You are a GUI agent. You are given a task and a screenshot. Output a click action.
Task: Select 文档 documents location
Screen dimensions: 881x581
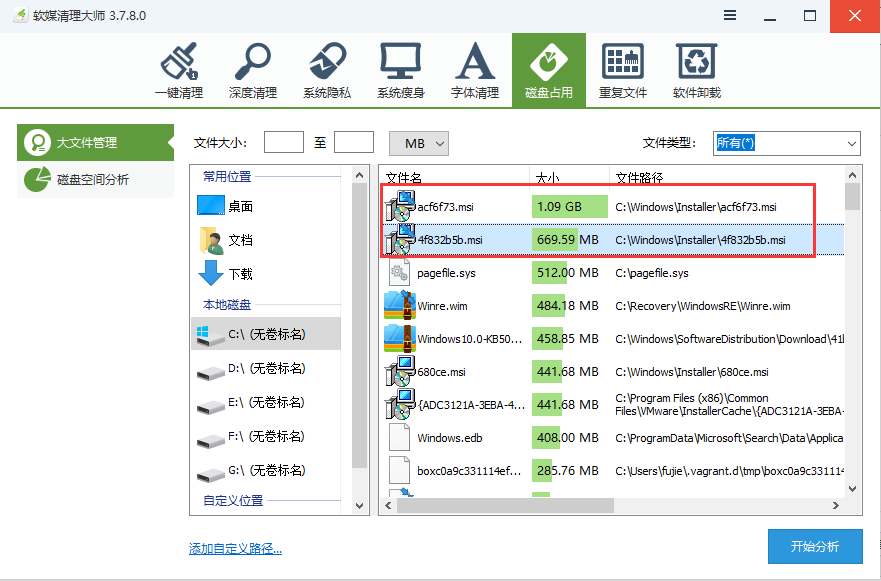click(x=266, y=240)
